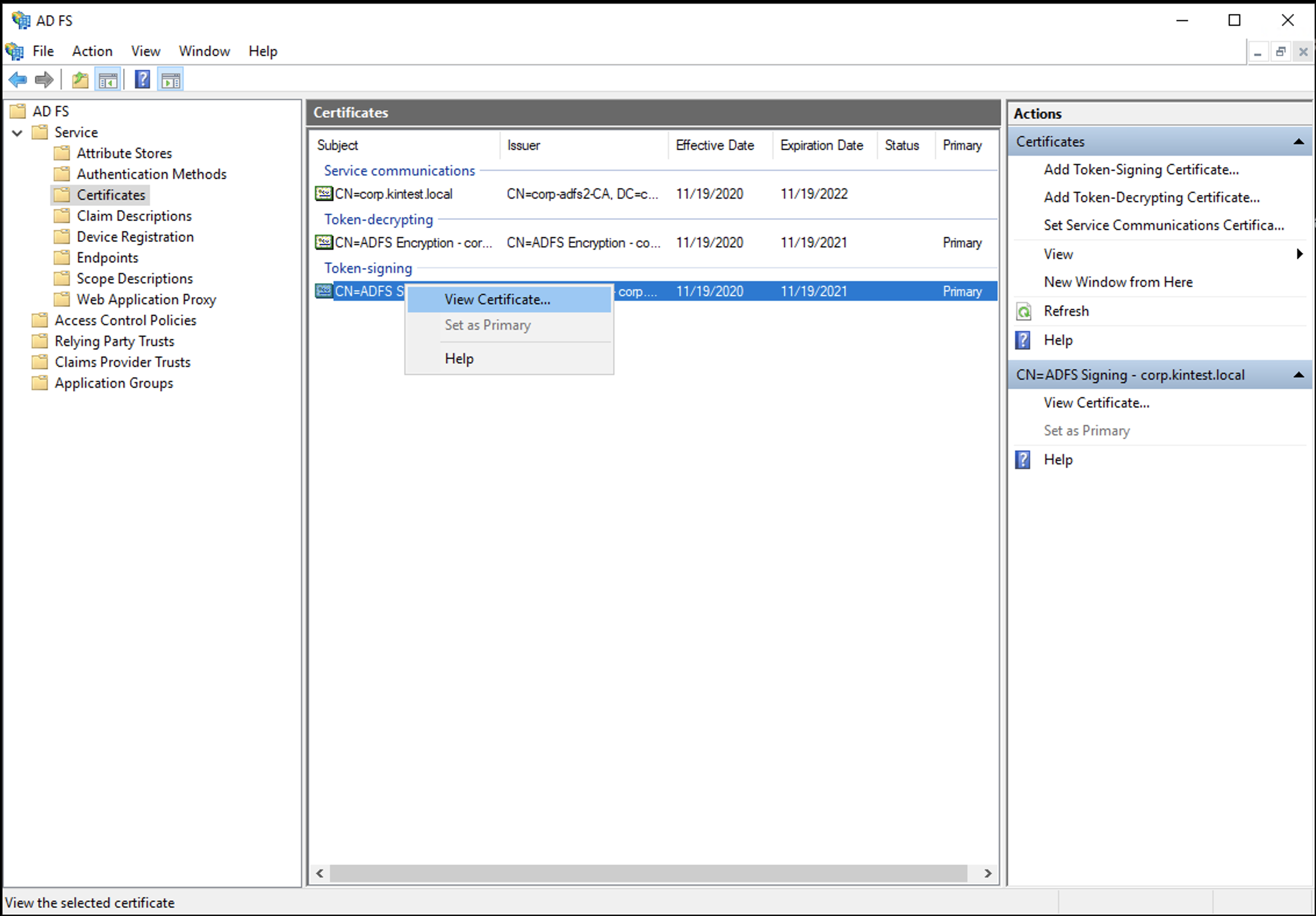The height and width of the screenshot is (916, 1316).
Task: Click the MMC icon left of File menu
Action: (15, 51)
